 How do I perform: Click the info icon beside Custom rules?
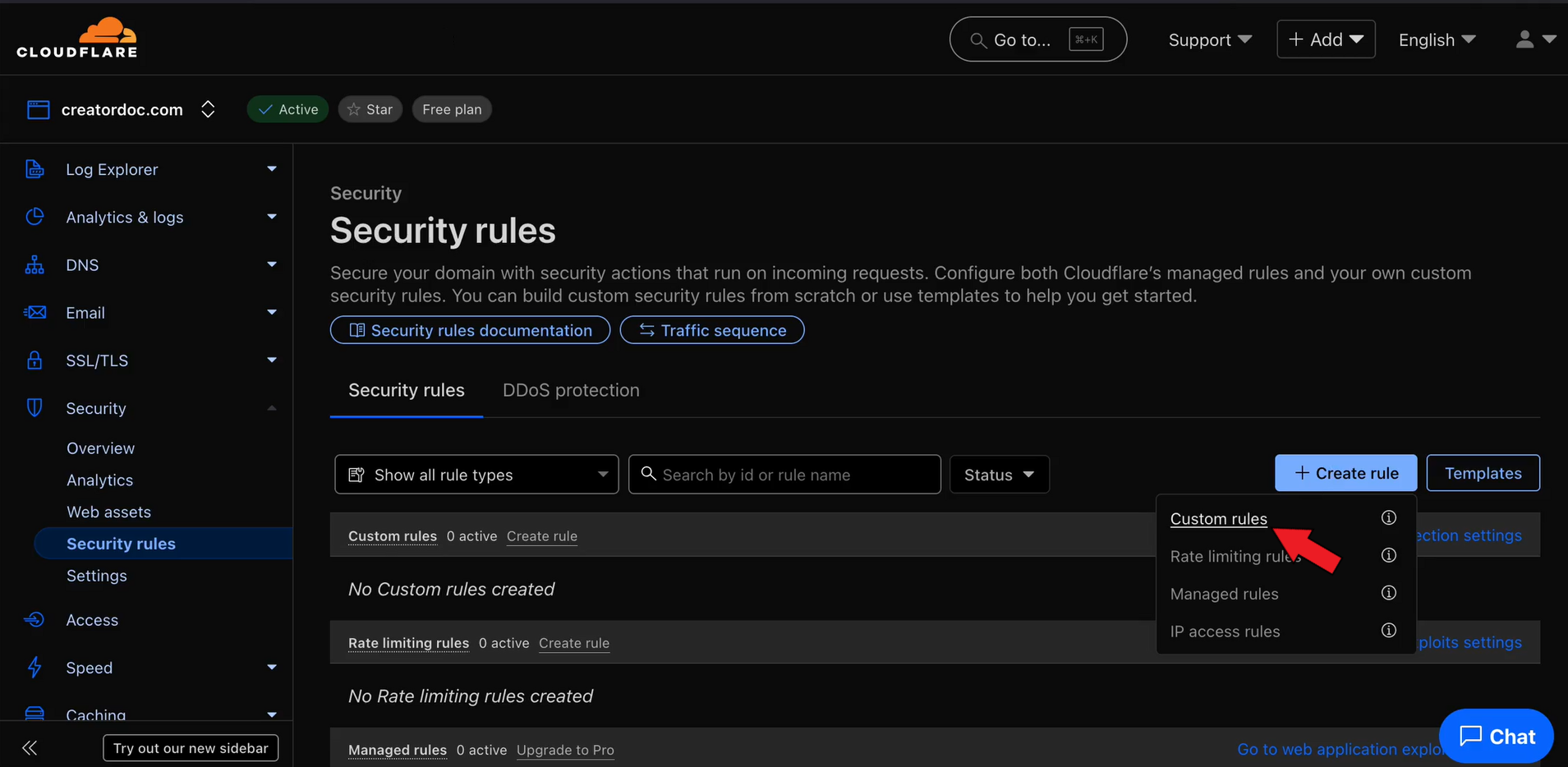tap(1388, 518)
